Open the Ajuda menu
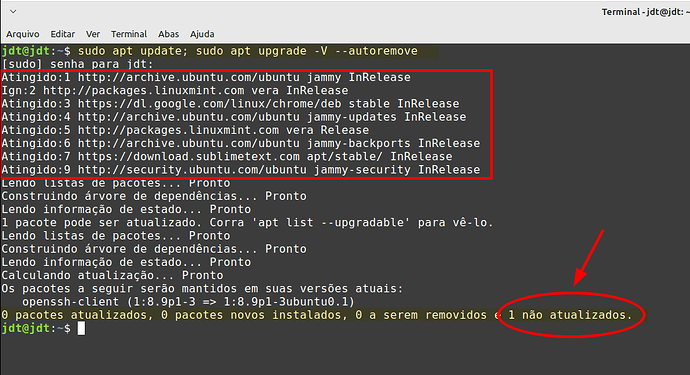The image size is (690, 375). (x=202, y=34)
